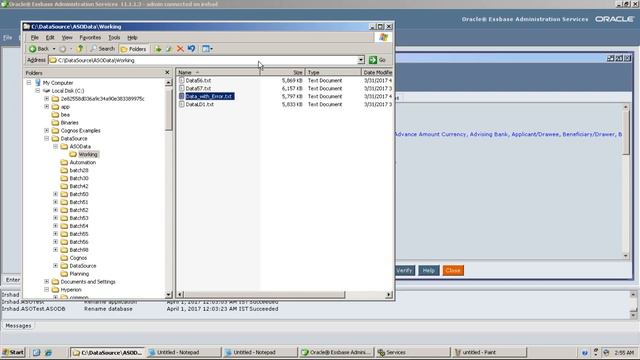Sort files by Name column header
Screen dimensions: 640x360
[218, 72]
